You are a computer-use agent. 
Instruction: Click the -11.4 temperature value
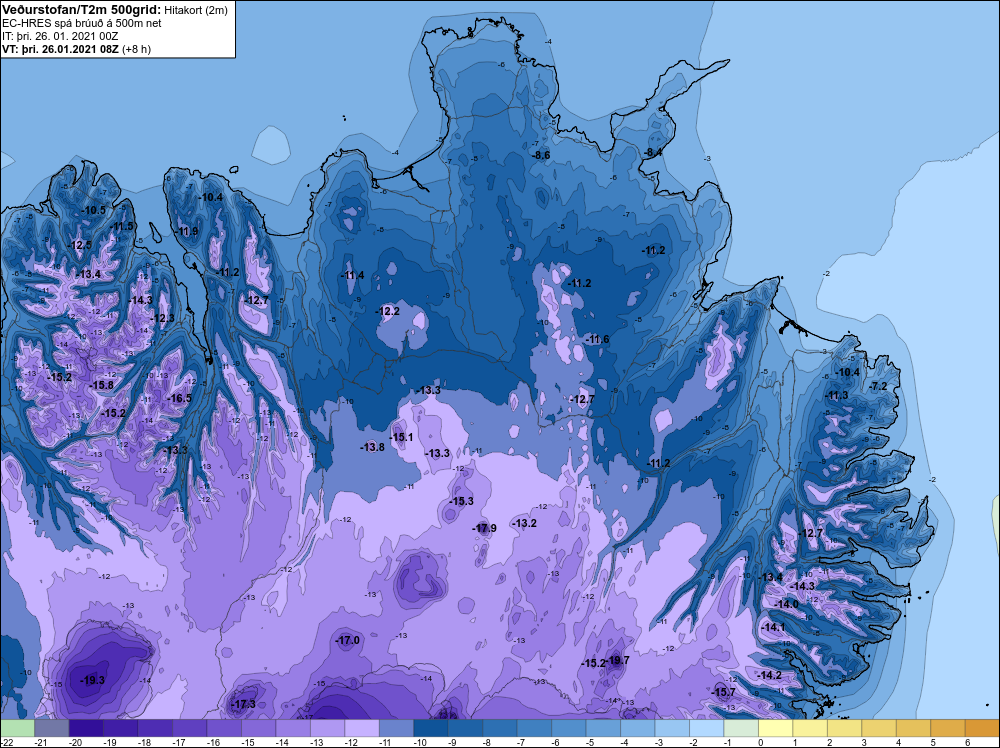point(352,275)
